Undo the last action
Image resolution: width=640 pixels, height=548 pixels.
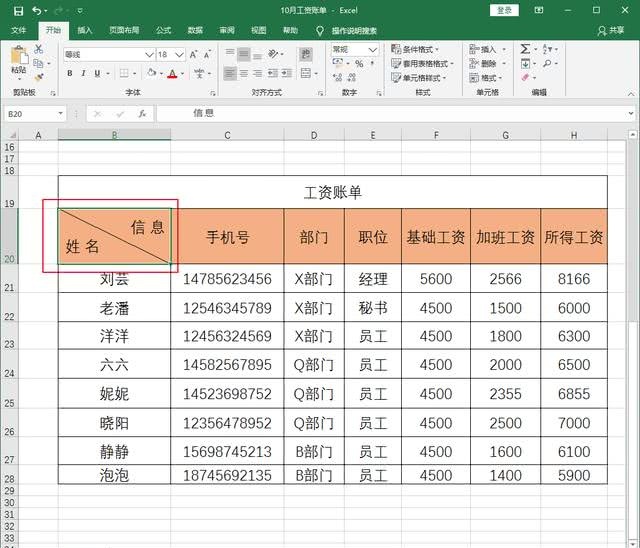(36, 11)
